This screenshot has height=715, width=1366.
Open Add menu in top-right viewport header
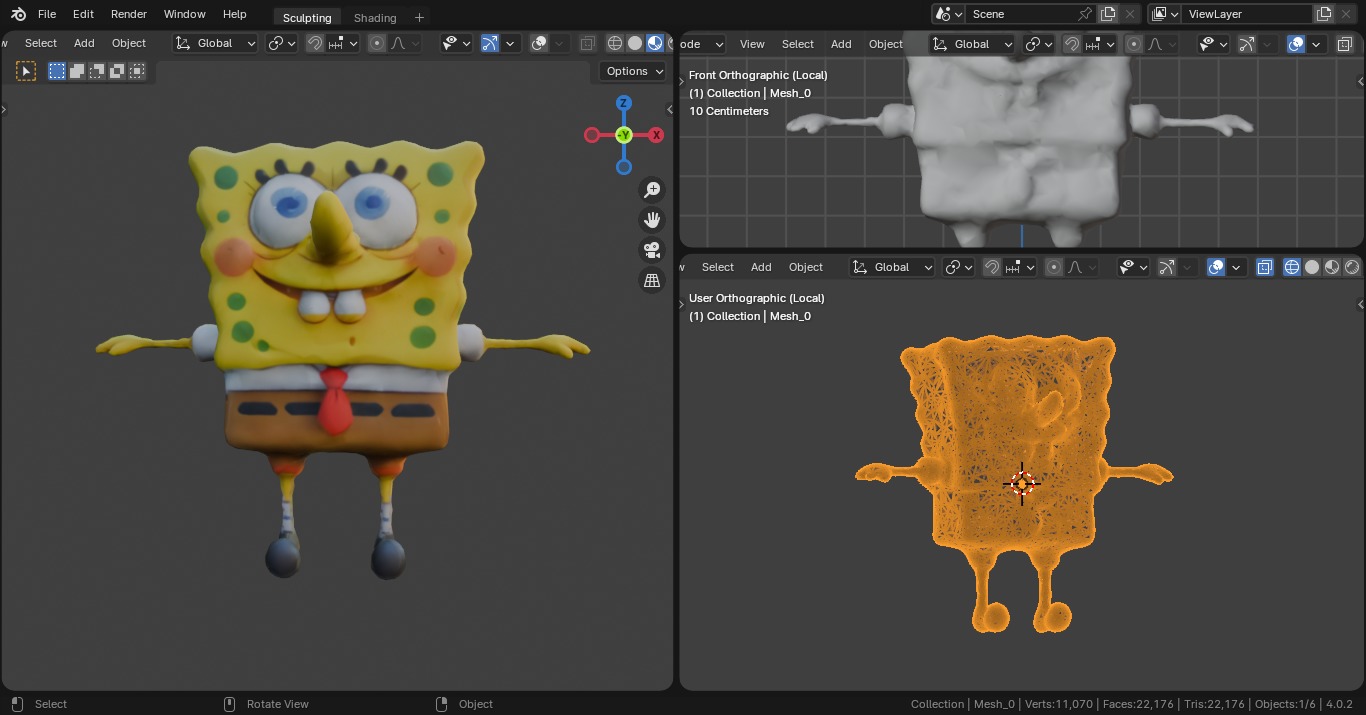[841, 44]
